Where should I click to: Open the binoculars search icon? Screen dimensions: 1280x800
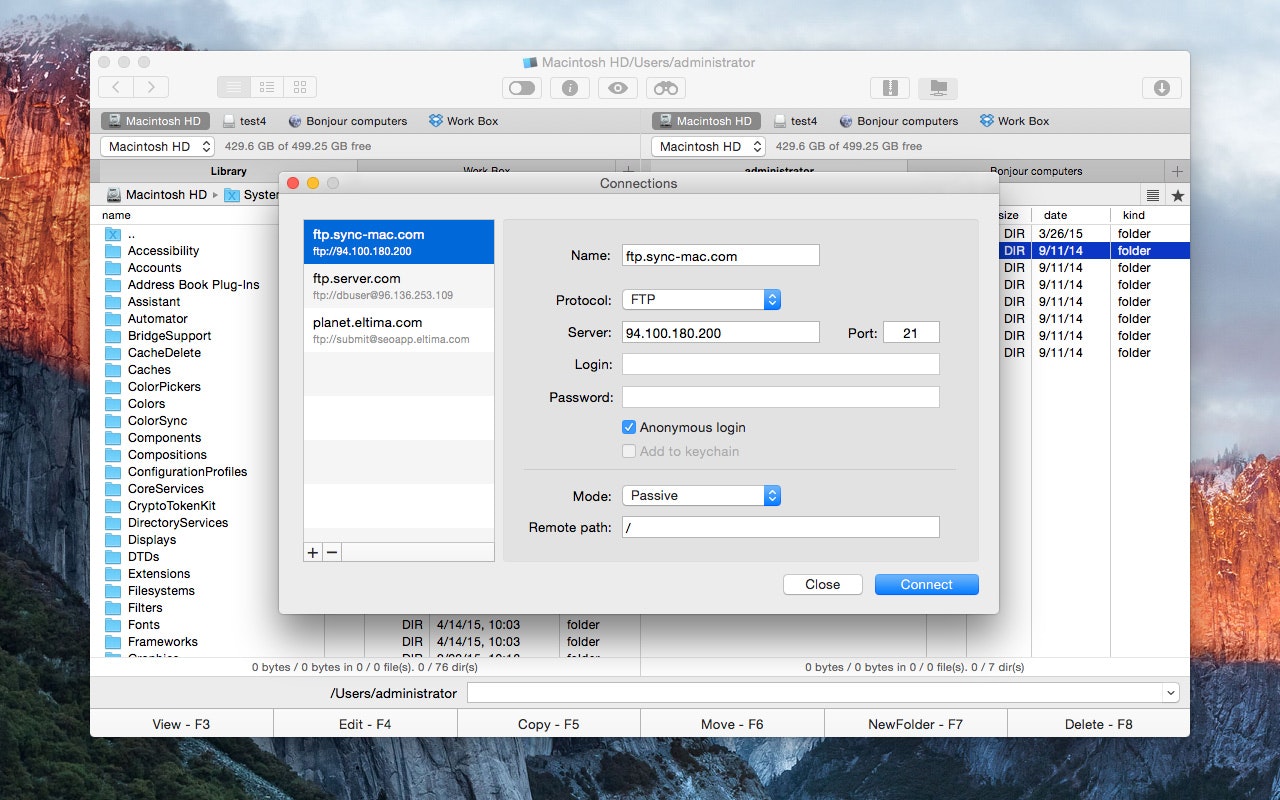click(666, 88)
